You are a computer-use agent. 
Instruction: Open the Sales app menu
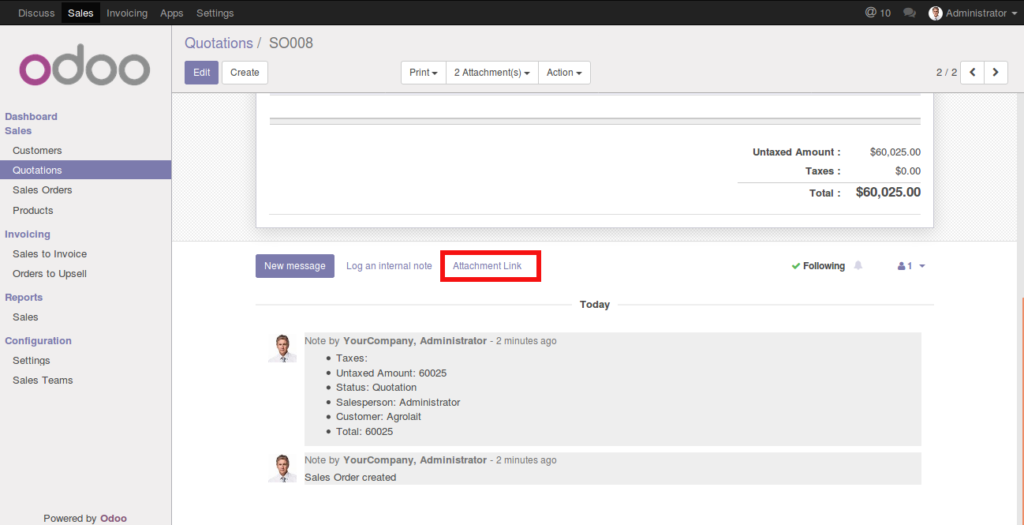click(81, 13)
